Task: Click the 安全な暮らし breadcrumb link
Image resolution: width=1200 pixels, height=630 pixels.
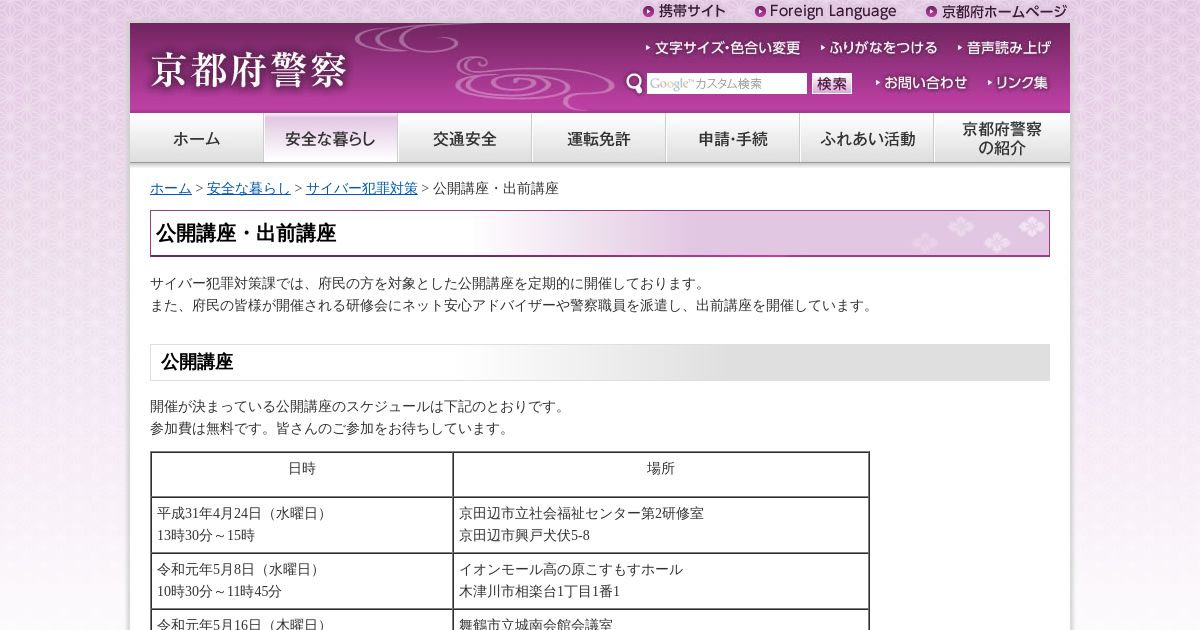Action: pos(249,188)
